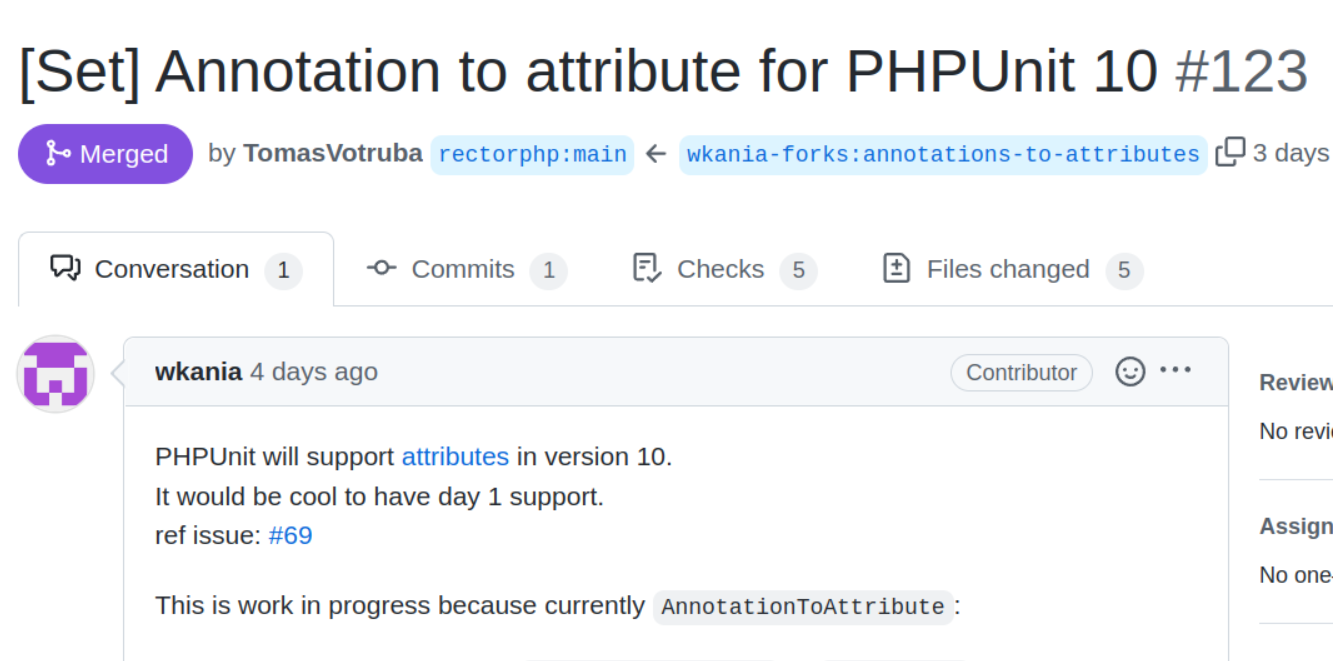Click the merge icon inside Merged badge
Viewport: 1333px width, 661px height.
coord(58,153)
